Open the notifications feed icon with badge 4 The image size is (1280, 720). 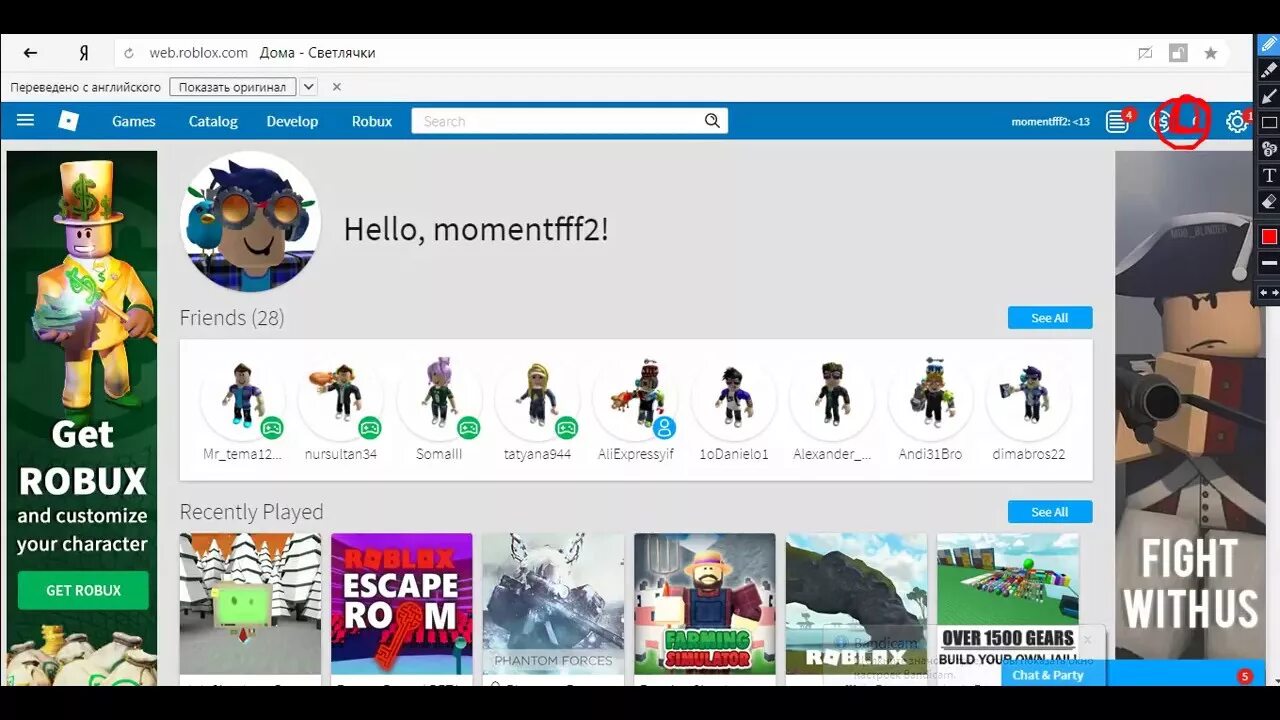tap(1118, 122)
